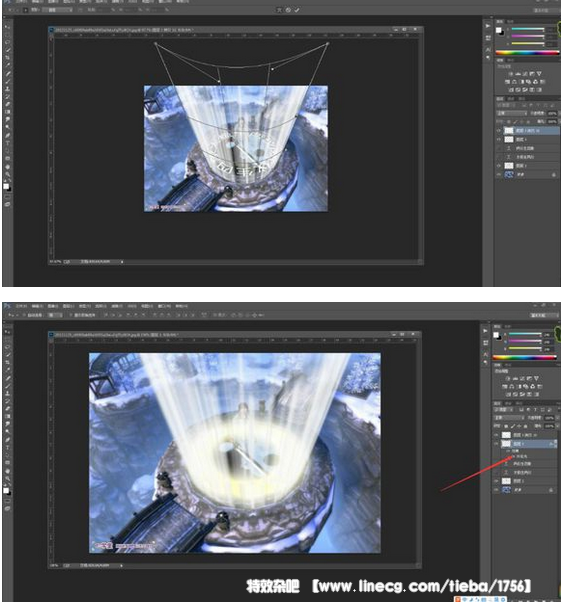This screenshot has width=561, height=603.
Task: Open File menu in bottom window
Action: tap(21, 306)
